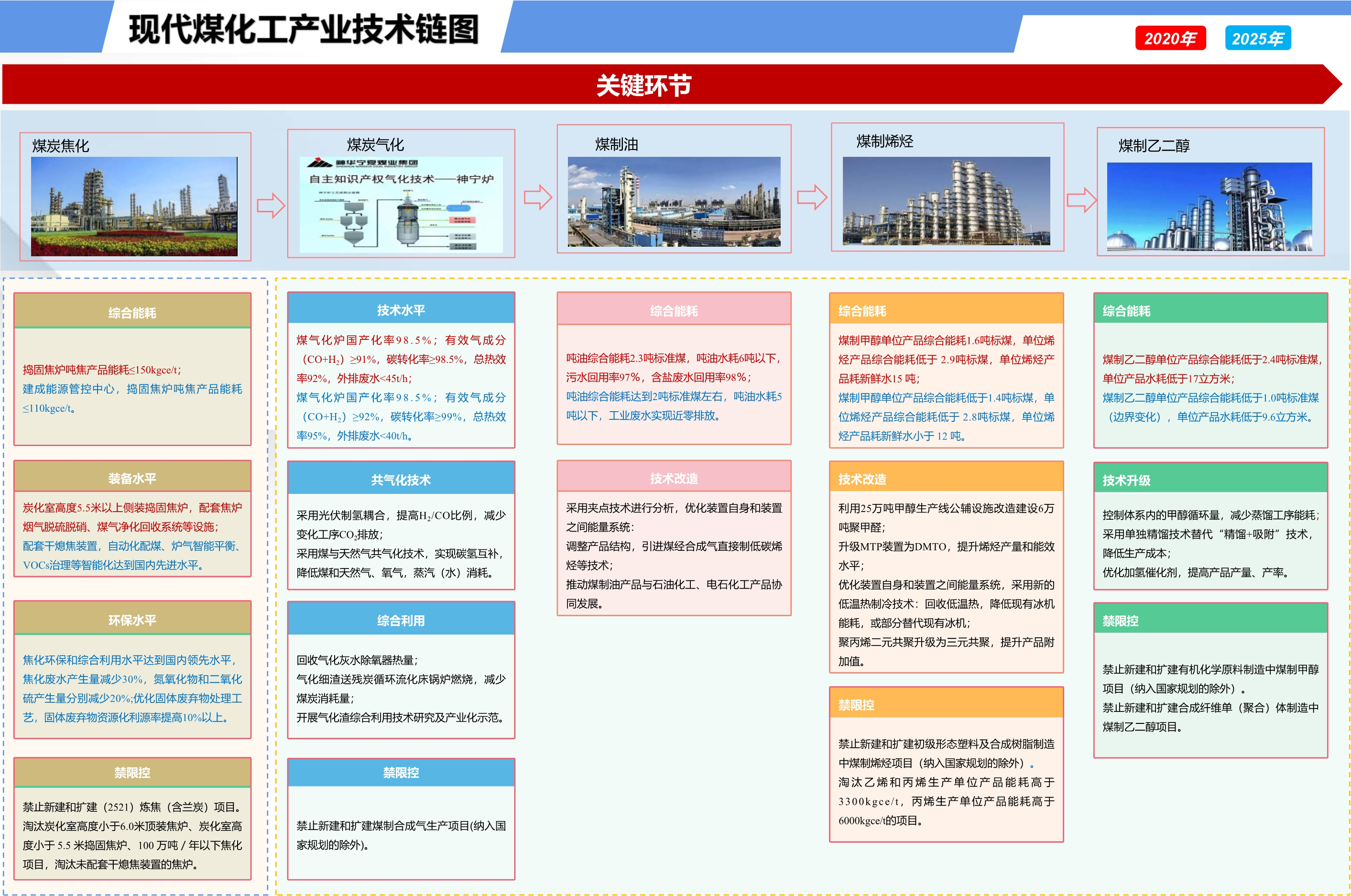Screen dimensions: 1351x896
Task: Open the 煤炭气化 神宁炉 diagram image
Action: pyautogui.click(x=401, y=205)
